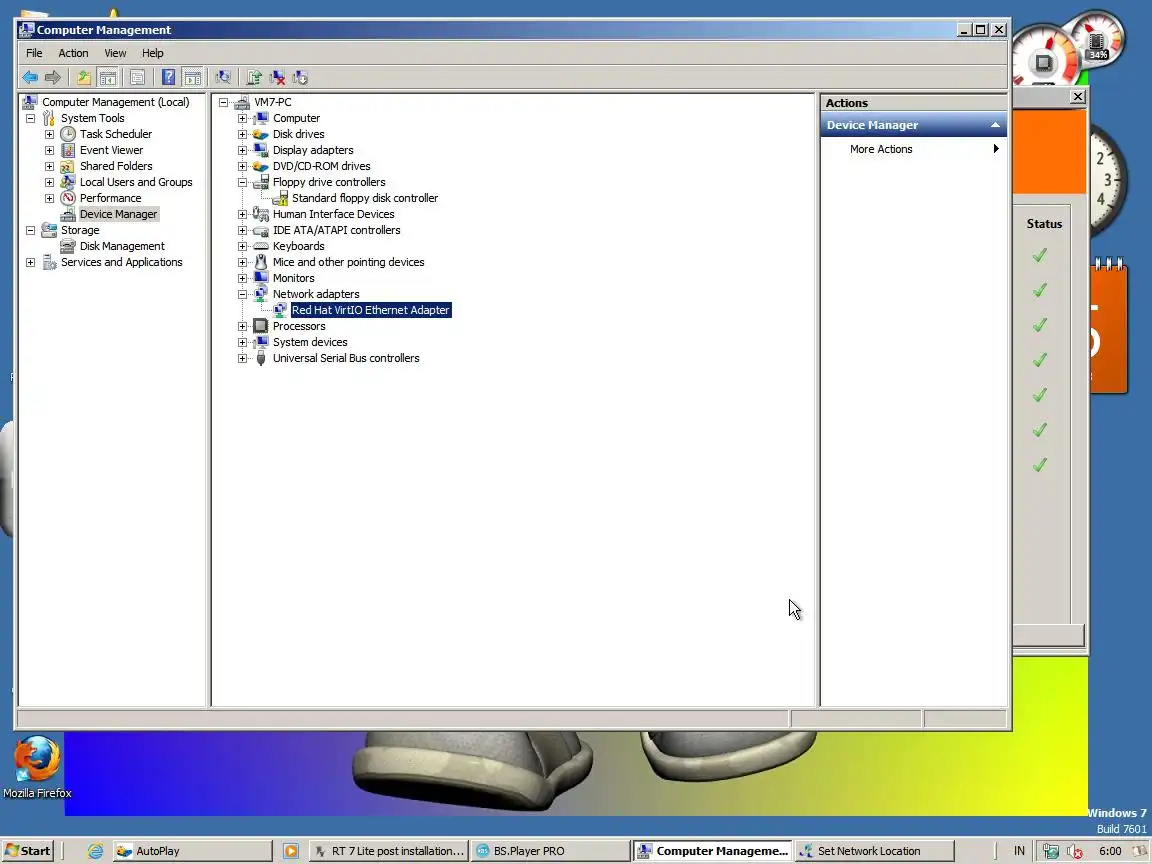Select the Keyboards category label
Image resolution: width=1152 pixels, height=864 pixels.
298,246
